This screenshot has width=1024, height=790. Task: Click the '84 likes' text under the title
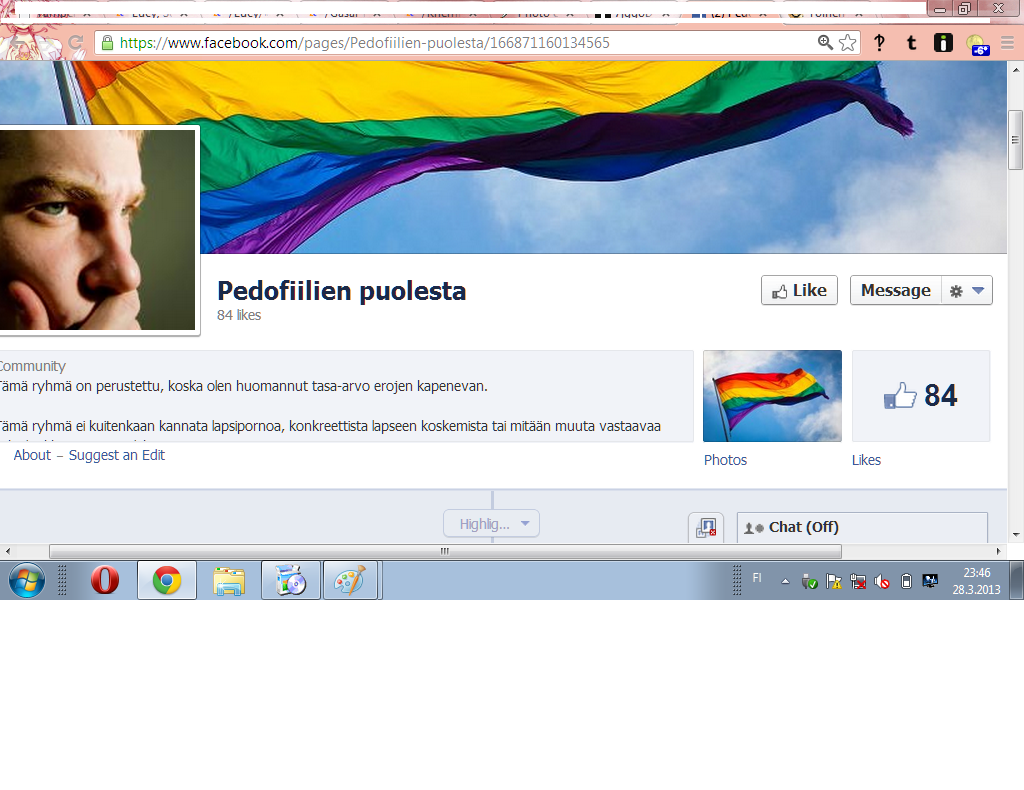(239, 315)
